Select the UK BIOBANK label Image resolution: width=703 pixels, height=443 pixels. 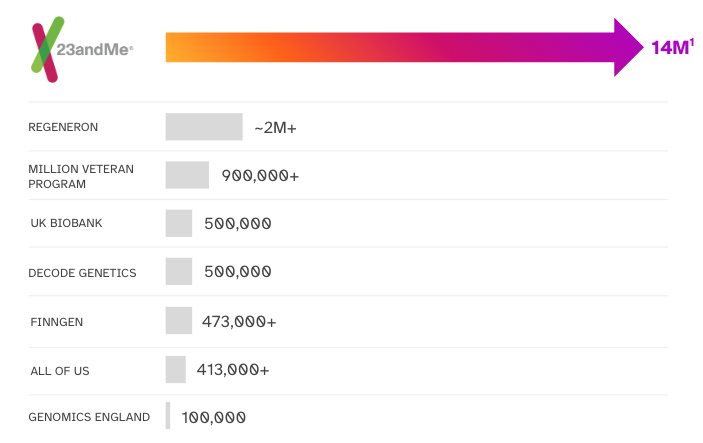pyautogui.click(x=66, y=223)
